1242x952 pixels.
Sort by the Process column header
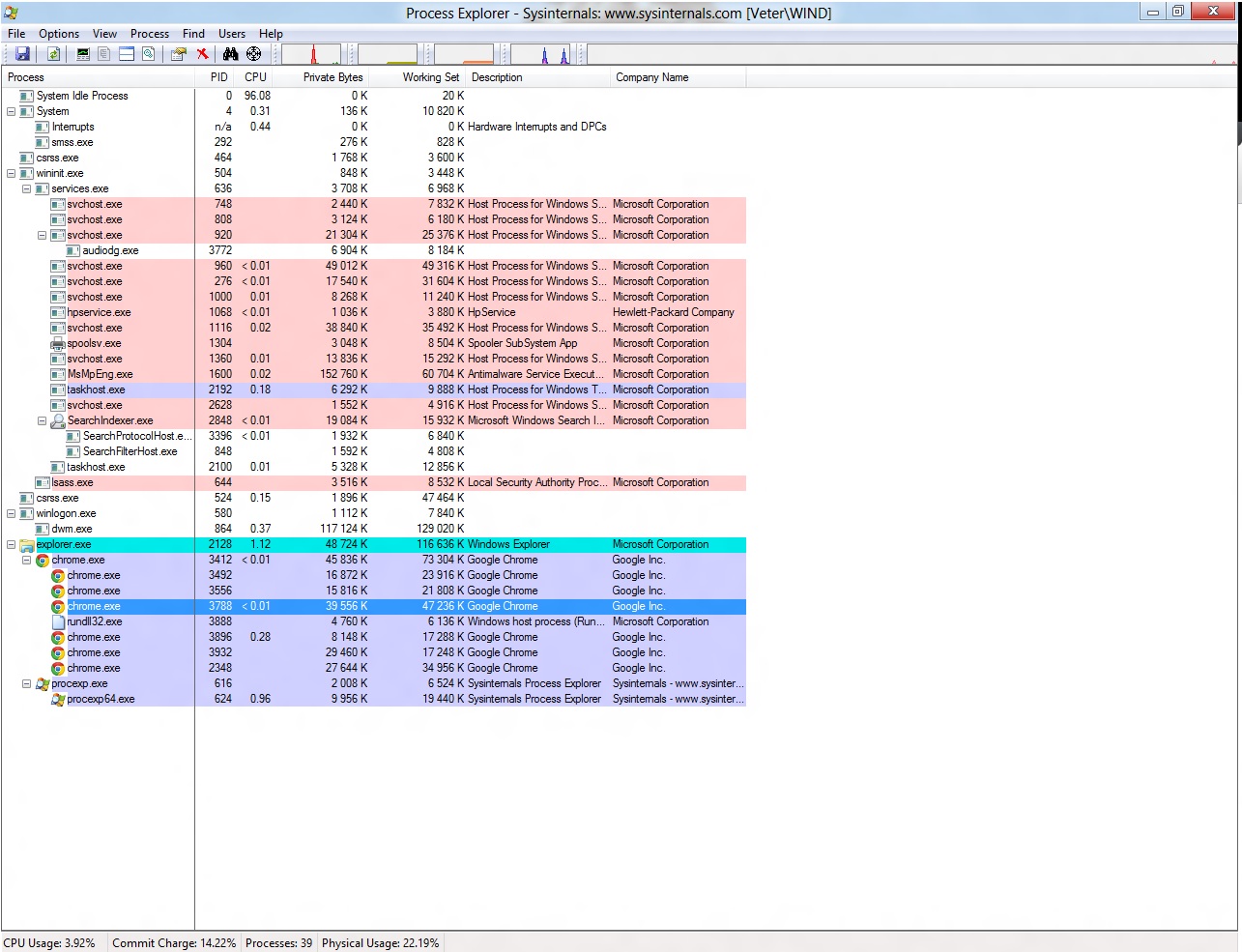[x=99, y=77]
